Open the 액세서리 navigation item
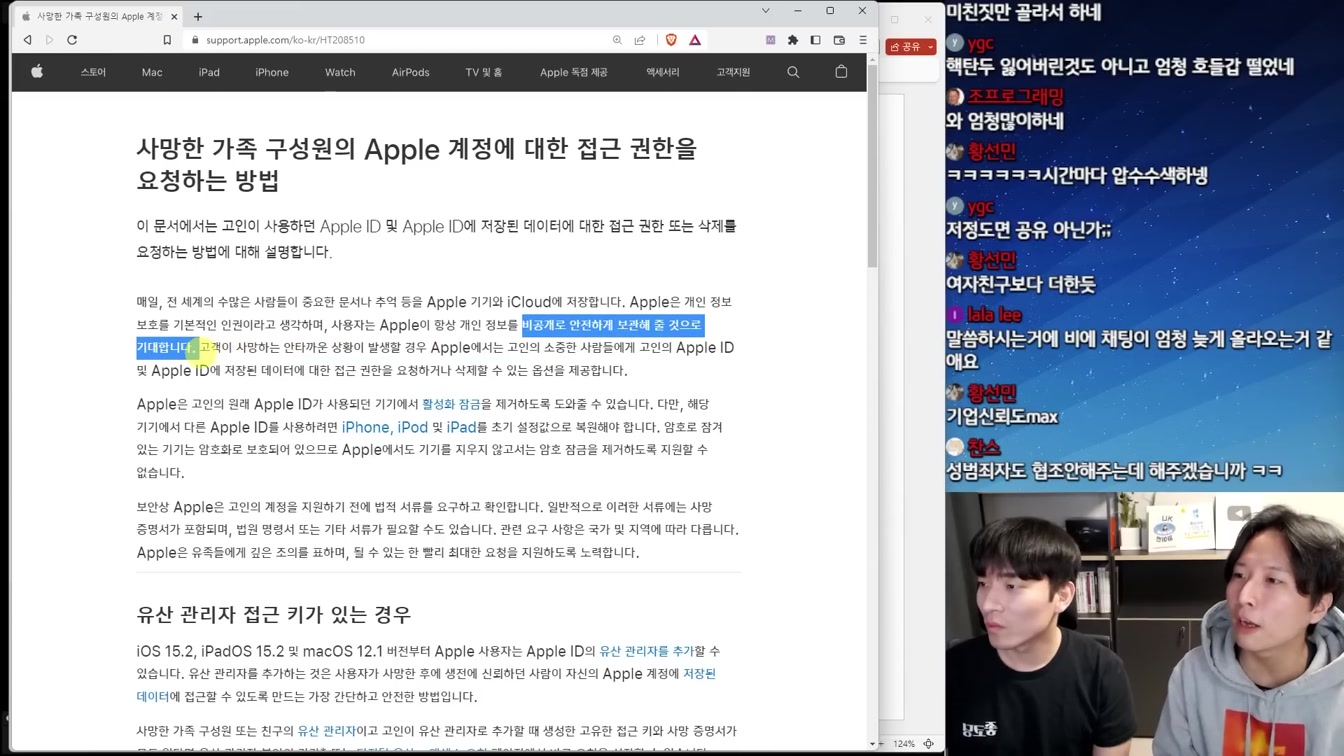1344x756 pixels. point(662,72)
